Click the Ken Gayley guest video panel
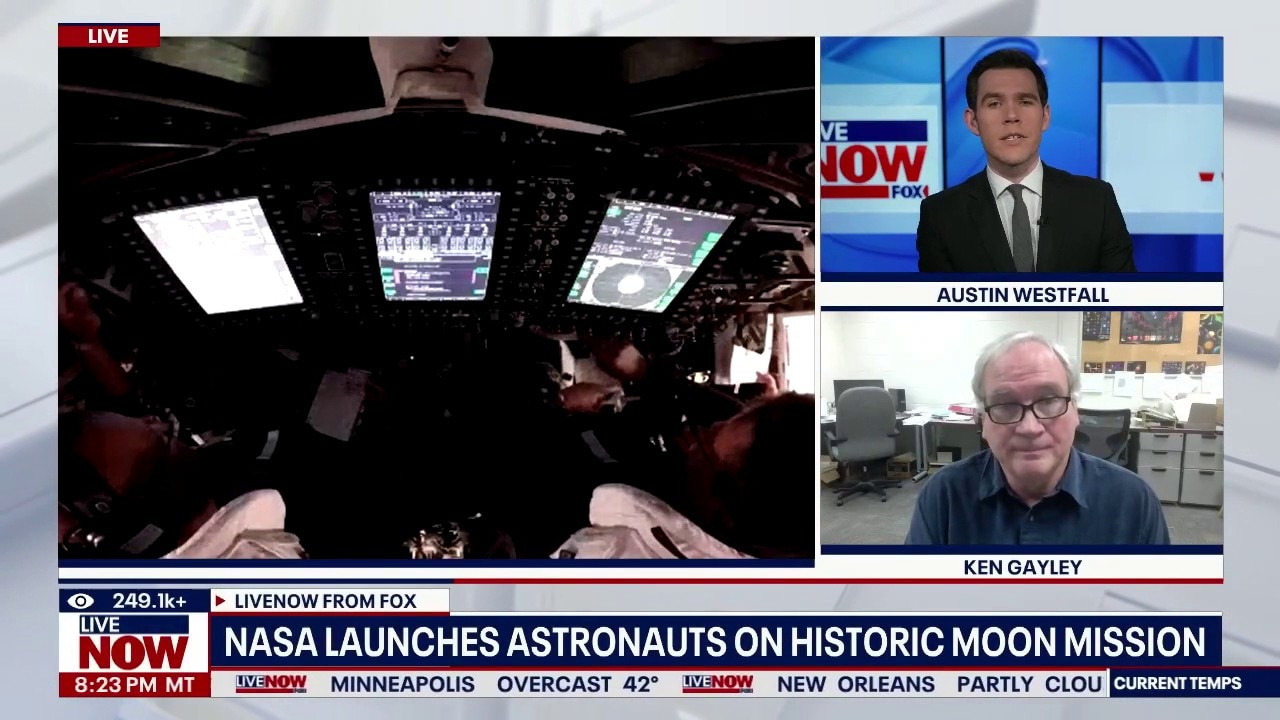Image resolution: width=1280 pixels, height=720 pixels. click(1021, 428)
